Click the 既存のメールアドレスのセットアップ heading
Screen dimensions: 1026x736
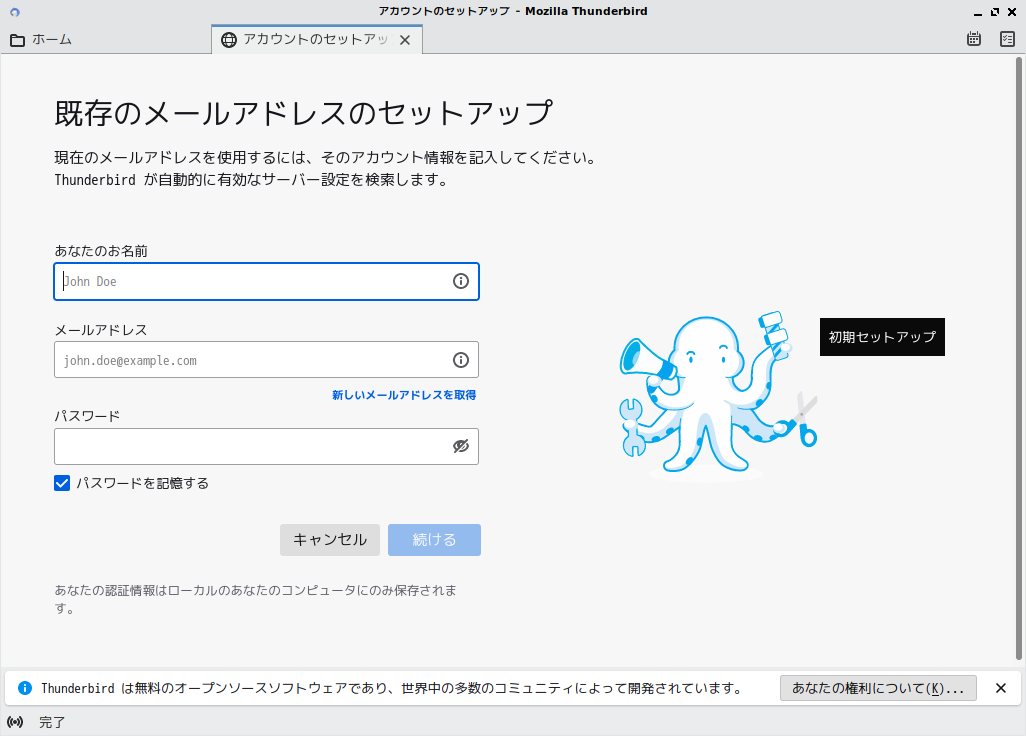[304, 113]
